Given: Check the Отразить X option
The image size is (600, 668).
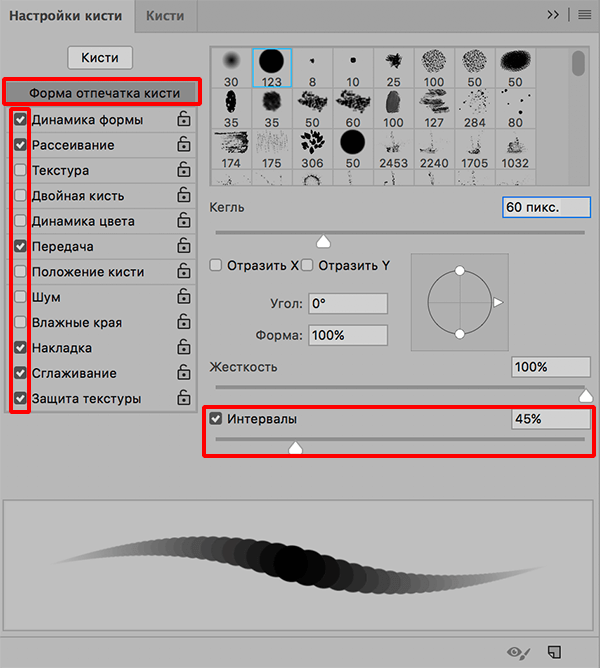Looking at the screenshot, I should pos(216,265).
